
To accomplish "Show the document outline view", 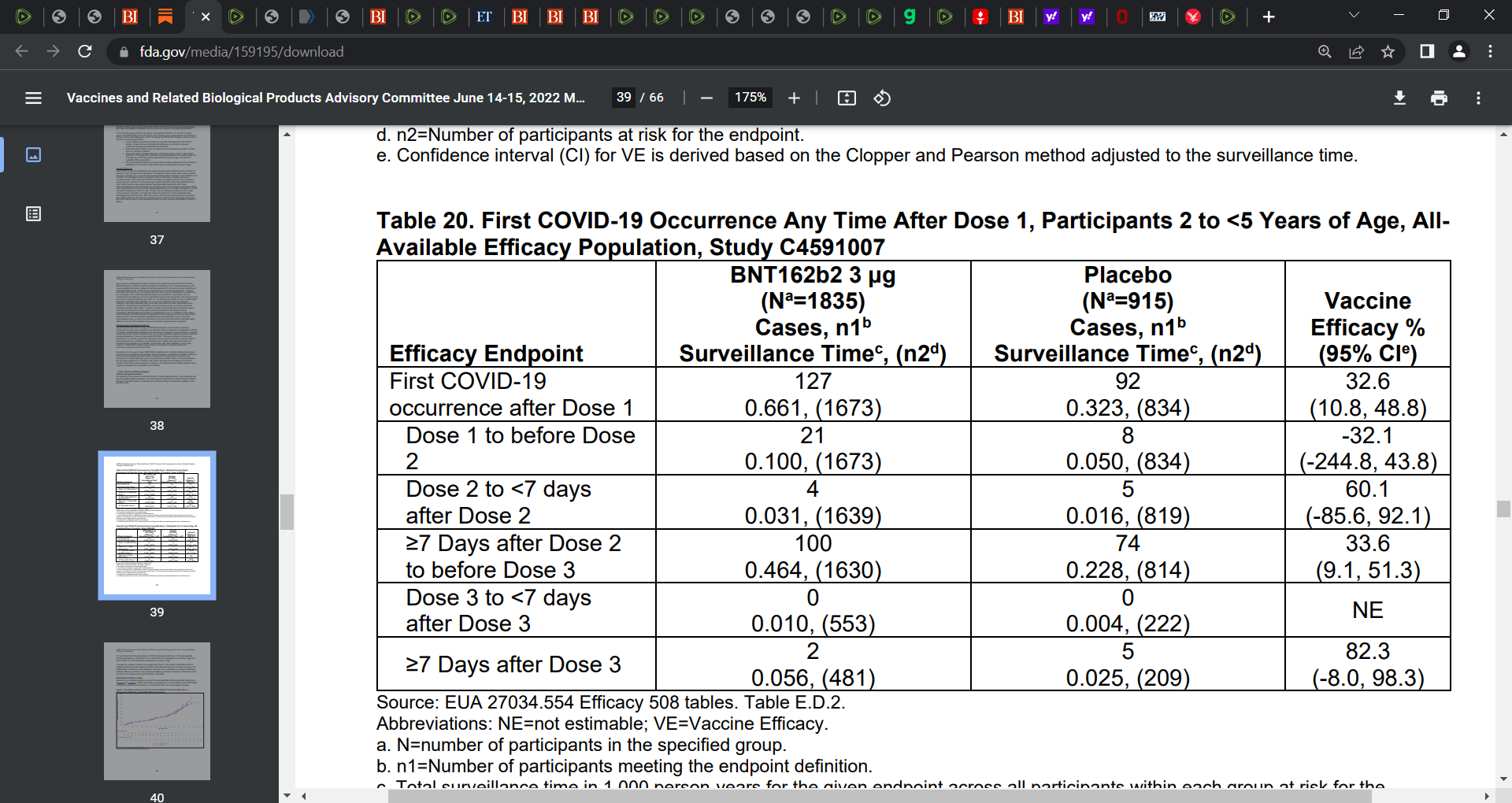I will tap(33, 213).
